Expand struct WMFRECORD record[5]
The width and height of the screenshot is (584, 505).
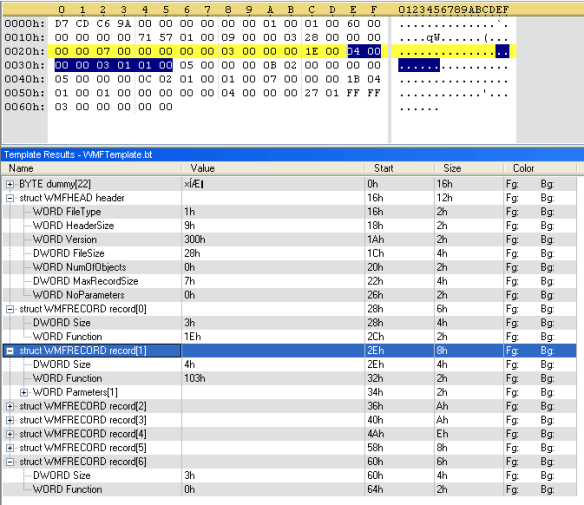[10, 448]
